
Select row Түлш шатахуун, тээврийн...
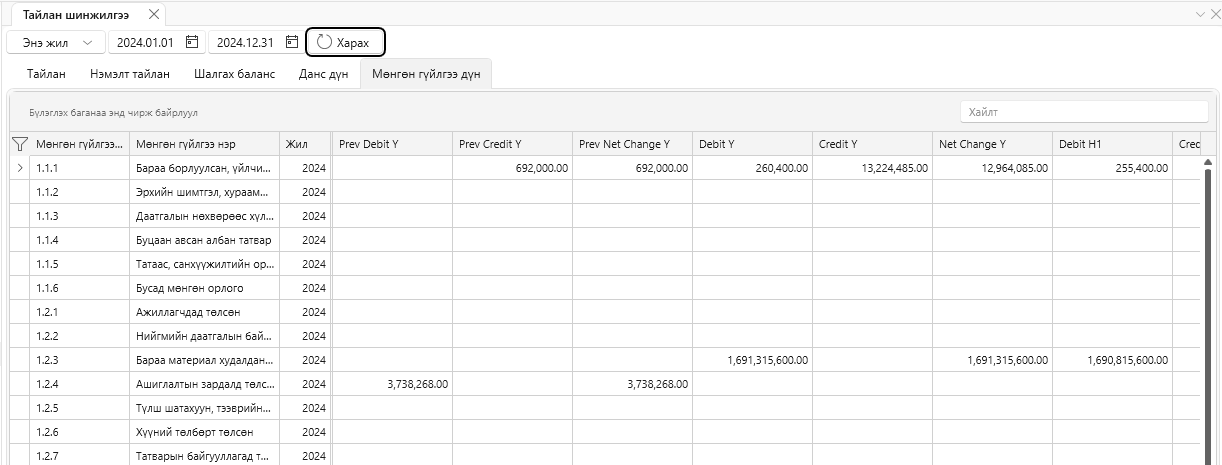(204, 408)
